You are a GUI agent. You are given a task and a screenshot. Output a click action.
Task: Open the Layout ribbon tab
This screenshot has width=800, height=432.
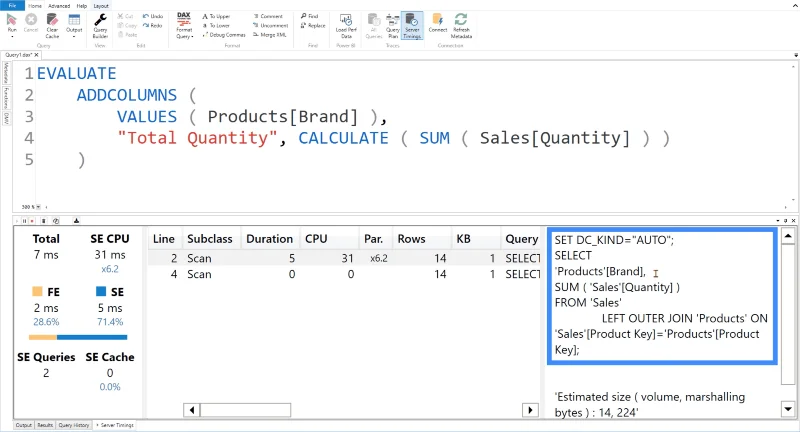tap(101, 6)
